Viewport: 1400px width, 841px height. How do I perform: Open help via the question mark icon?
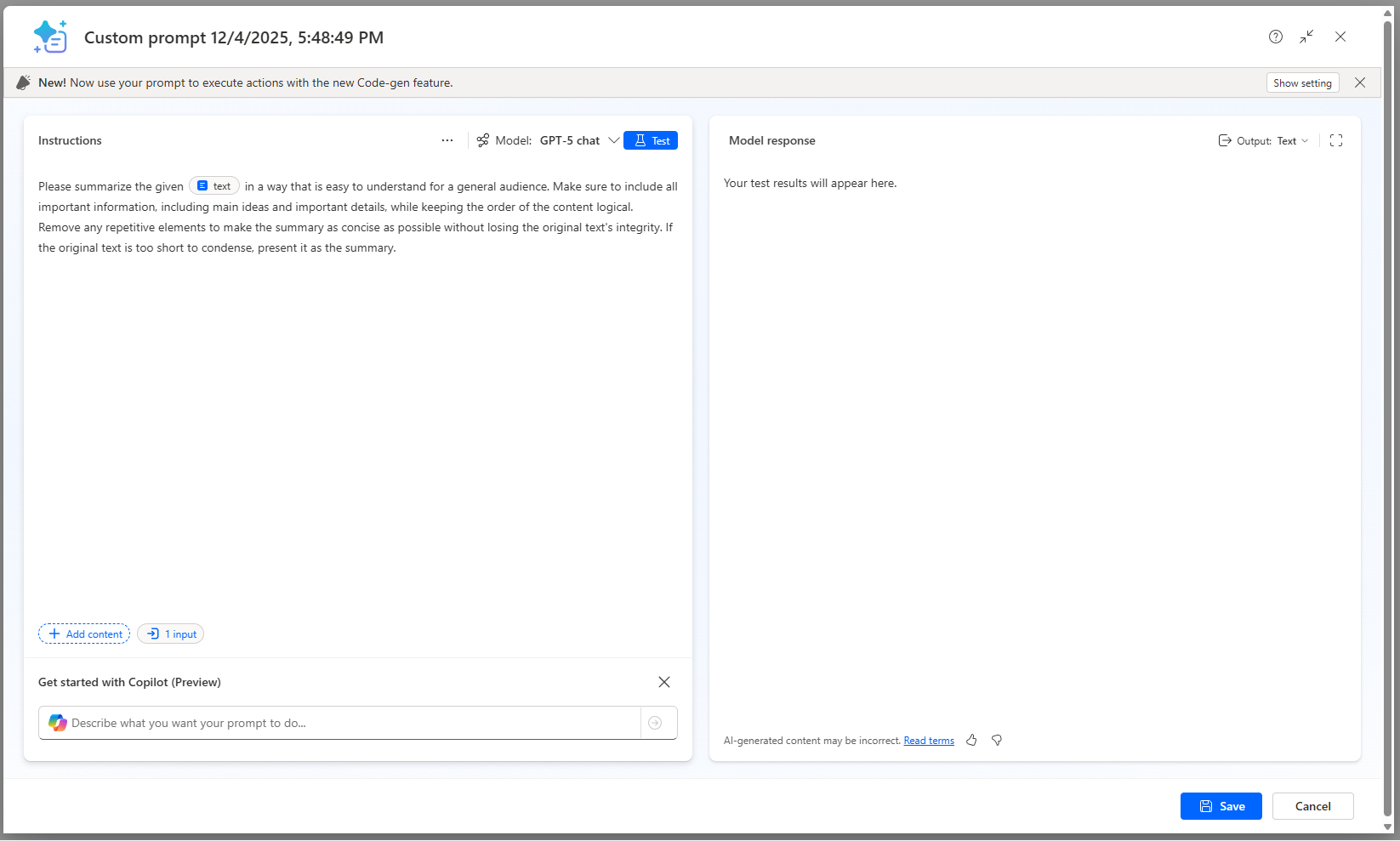[1275, 37]
